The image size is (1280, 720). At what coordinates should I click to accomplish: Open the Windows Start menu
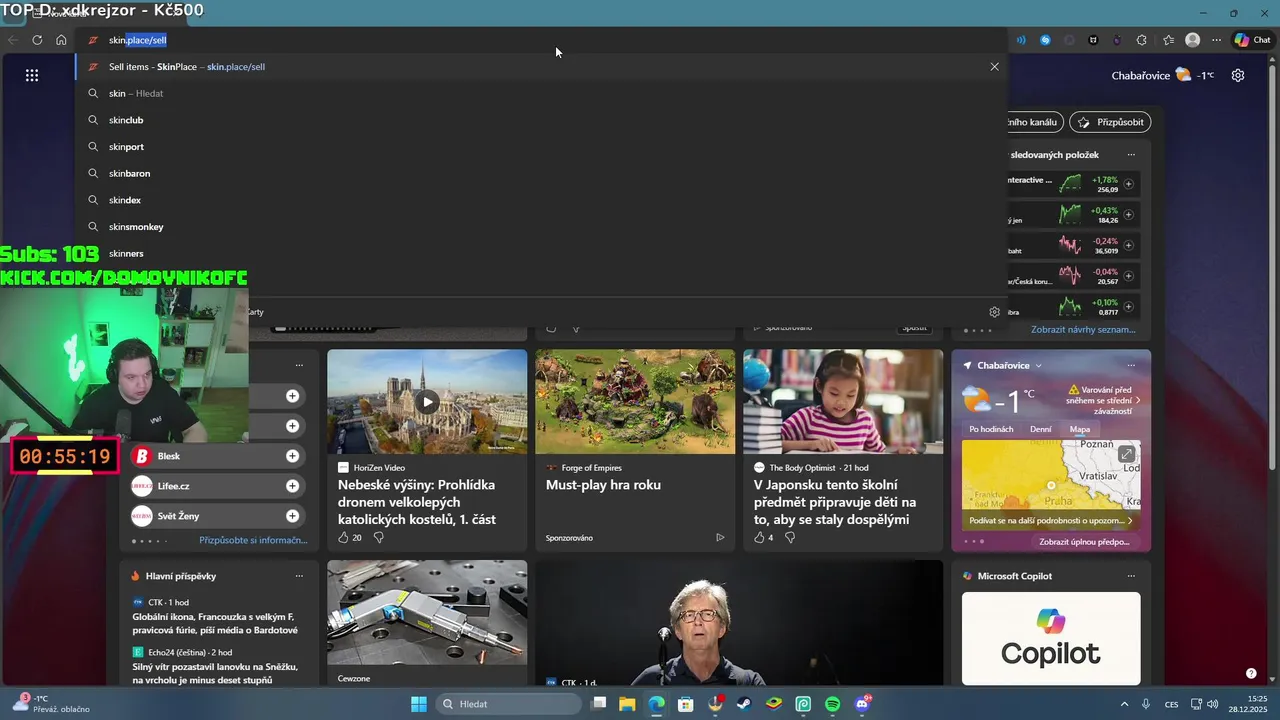coord(419,704)
